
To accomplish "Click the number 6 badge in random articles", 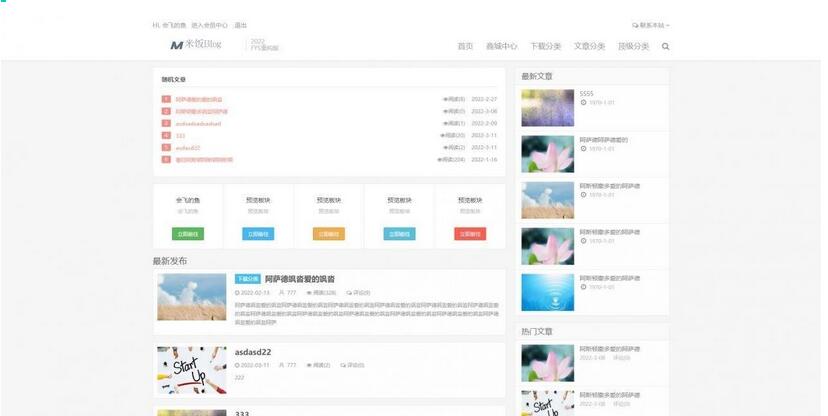I will [x=166, y=159].
